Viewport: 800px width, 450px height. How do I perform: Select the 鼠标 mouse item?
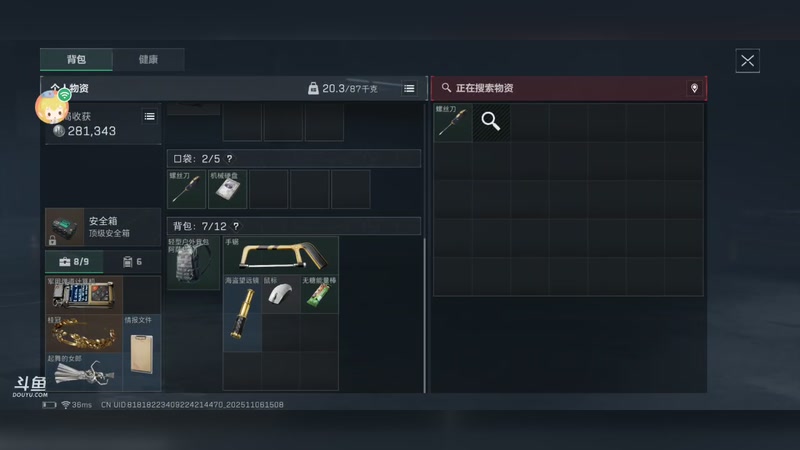281,294
